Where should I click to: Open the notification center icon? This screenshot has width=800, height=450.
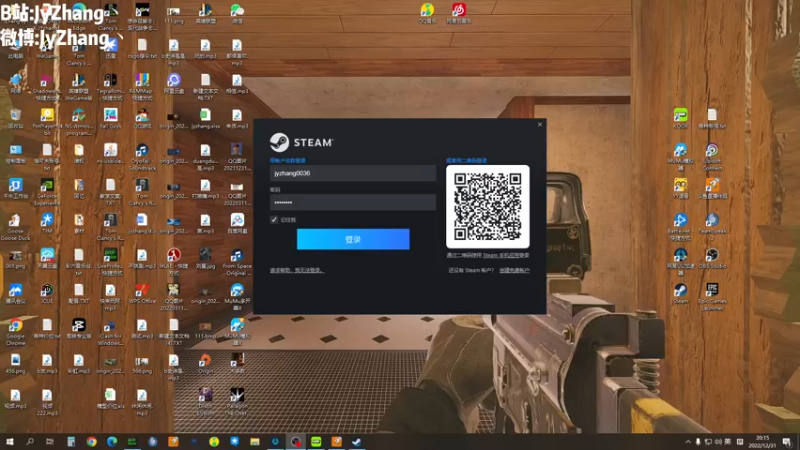coord(787,442)
